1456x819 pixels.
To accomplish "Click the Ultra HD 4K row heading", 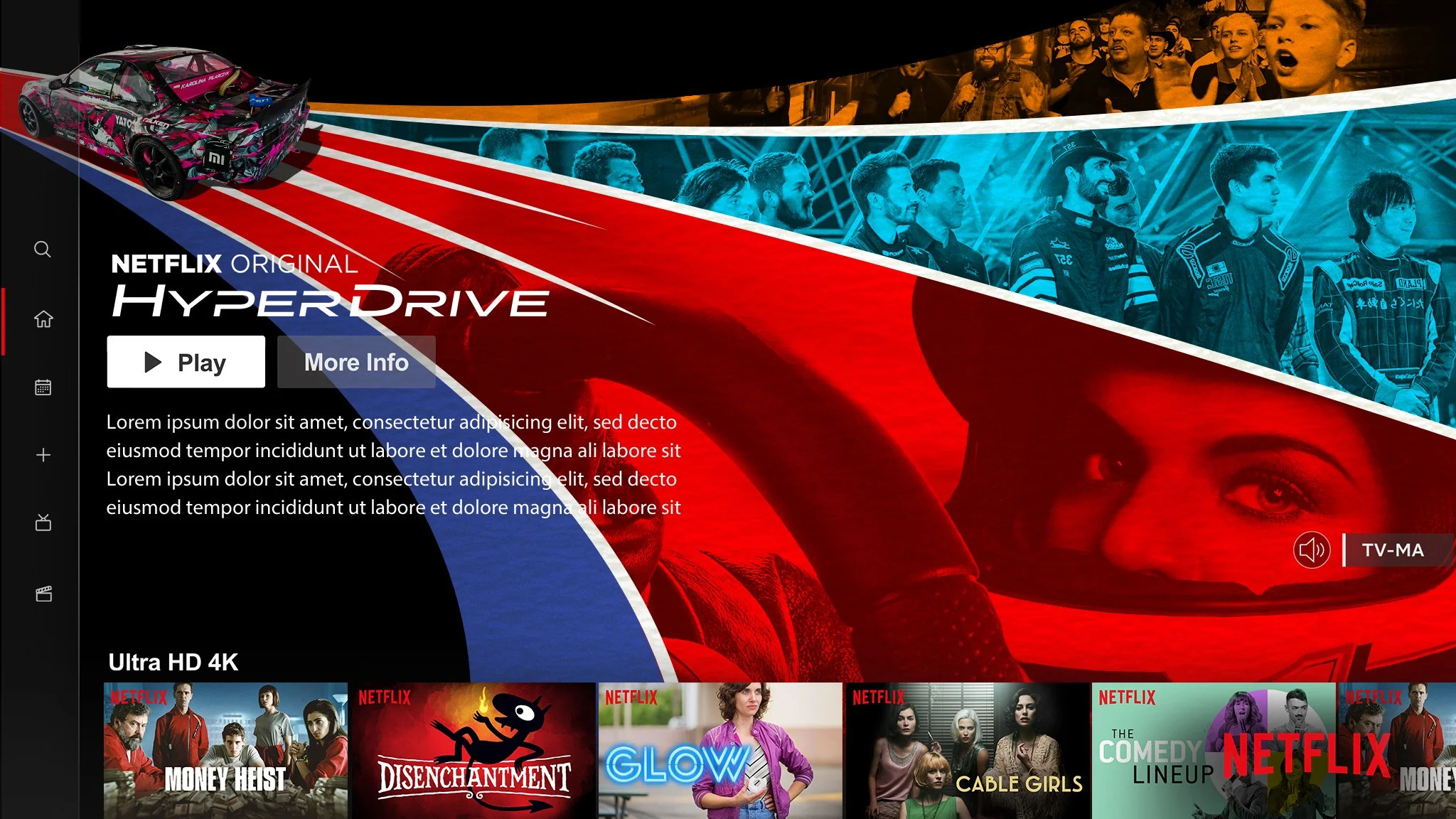I will pos(173,663).
